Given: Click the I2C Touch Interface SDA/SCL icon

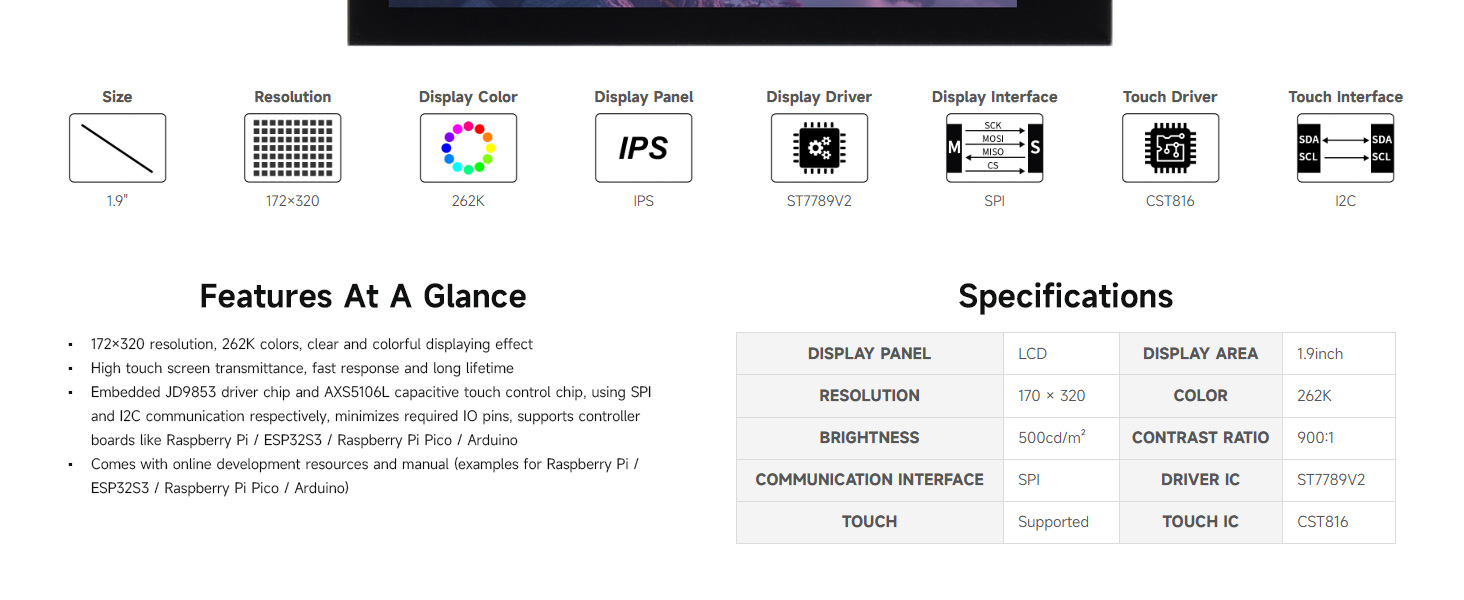Looking at the screenshot, I should click(1345, 148).
